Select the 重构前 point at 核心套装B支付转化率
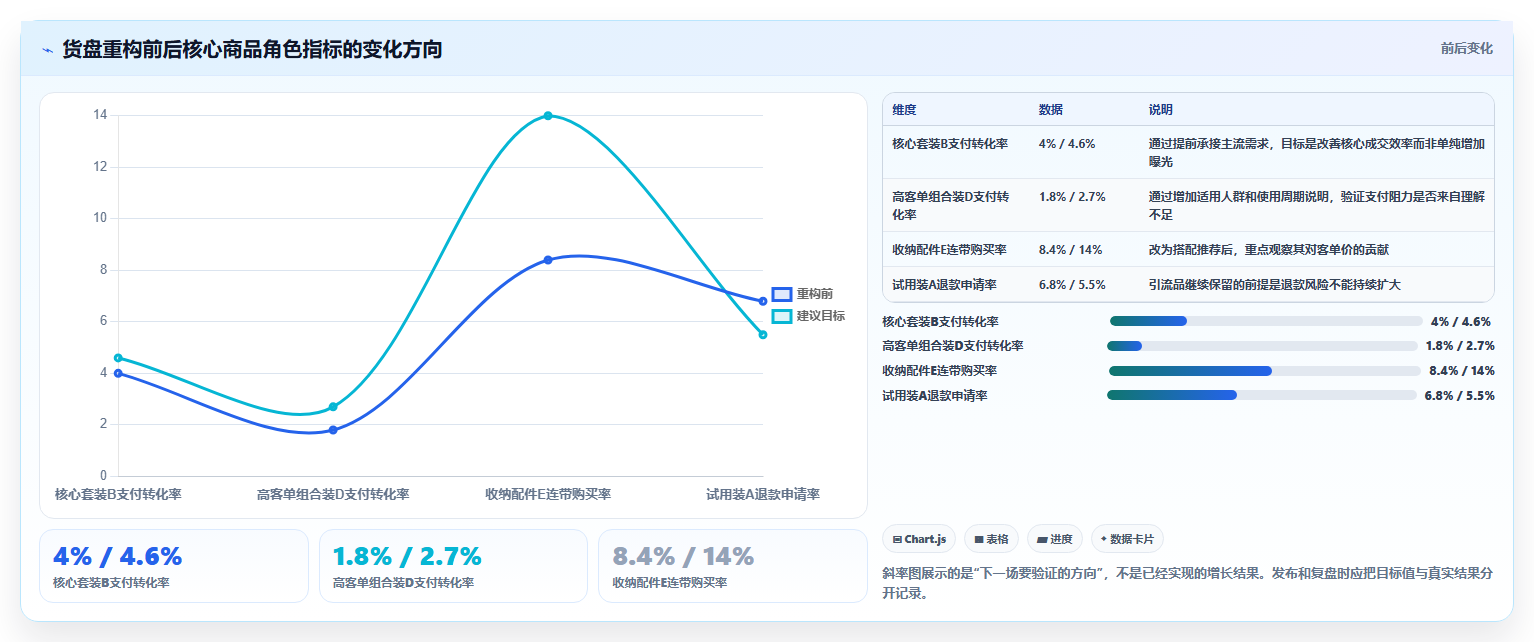The image size is (1534, 642). point(118,373)
